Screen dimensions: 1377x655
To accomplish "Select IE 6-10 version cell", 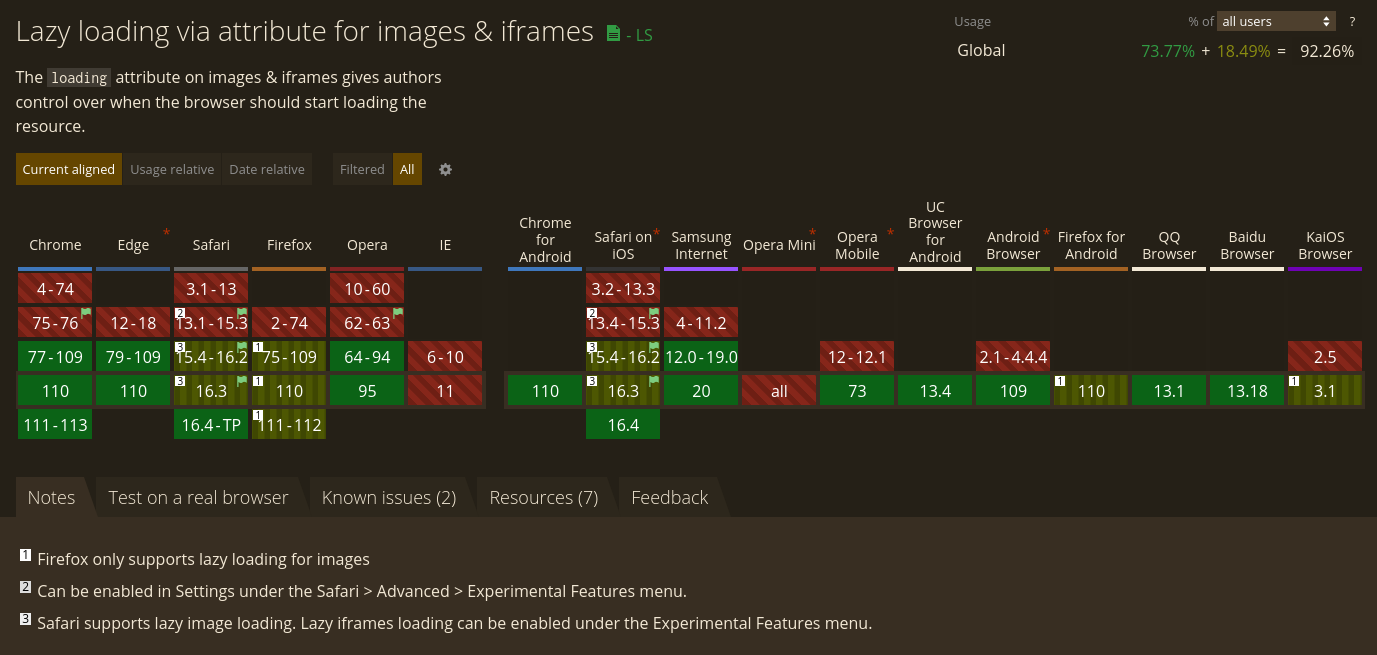I will pyautogui.click(x=445, y=357).
